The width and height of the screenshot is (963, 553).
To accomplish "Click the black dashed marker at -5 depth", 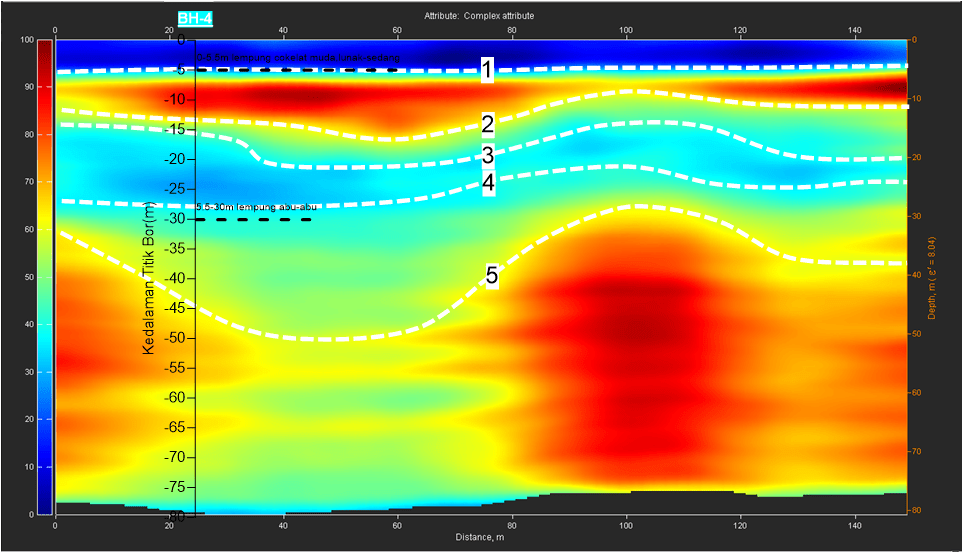I will (300, 70).
